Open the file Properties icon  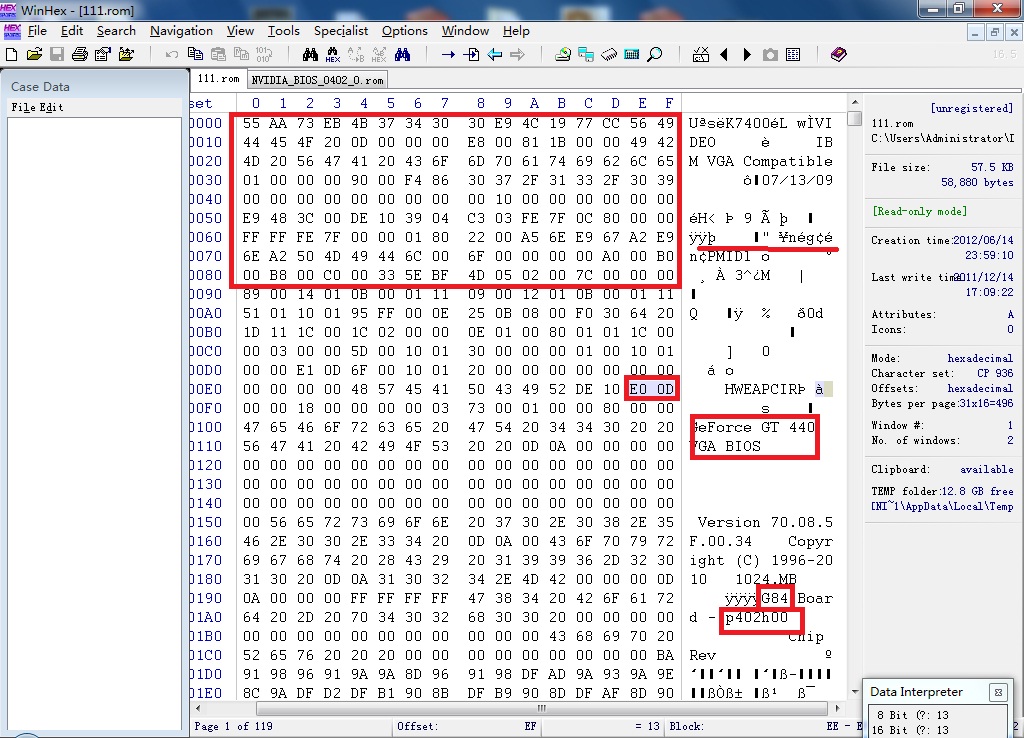pos(103,55)
